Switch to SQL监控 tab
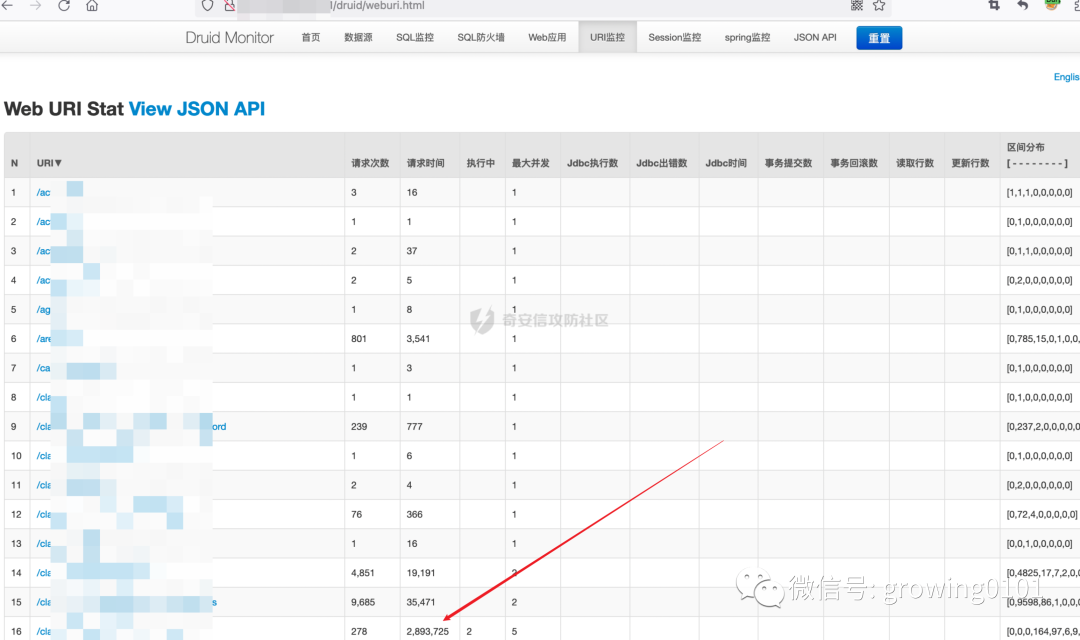The image size is (1080, 640). pos(415,37)
